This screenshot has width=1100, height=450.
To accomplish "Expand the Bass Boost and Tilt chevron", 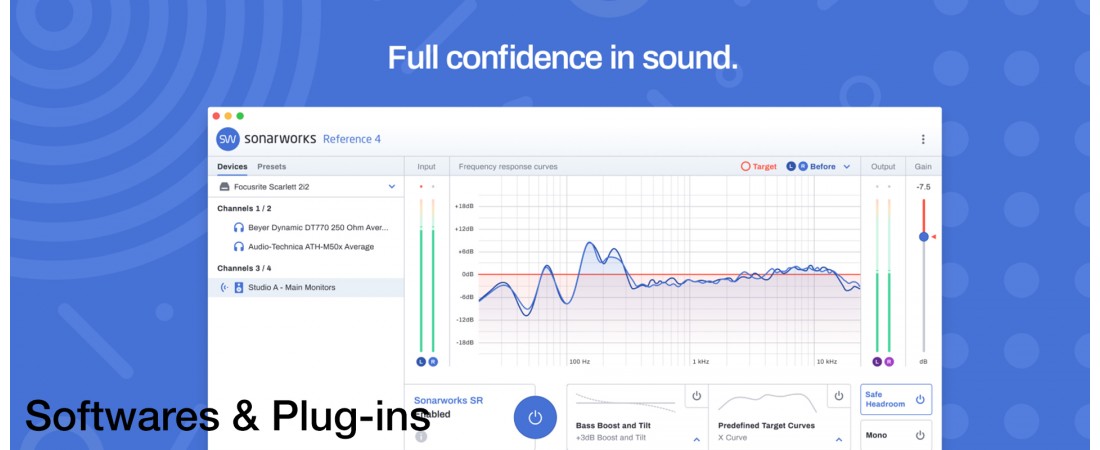I will (696, 439).
